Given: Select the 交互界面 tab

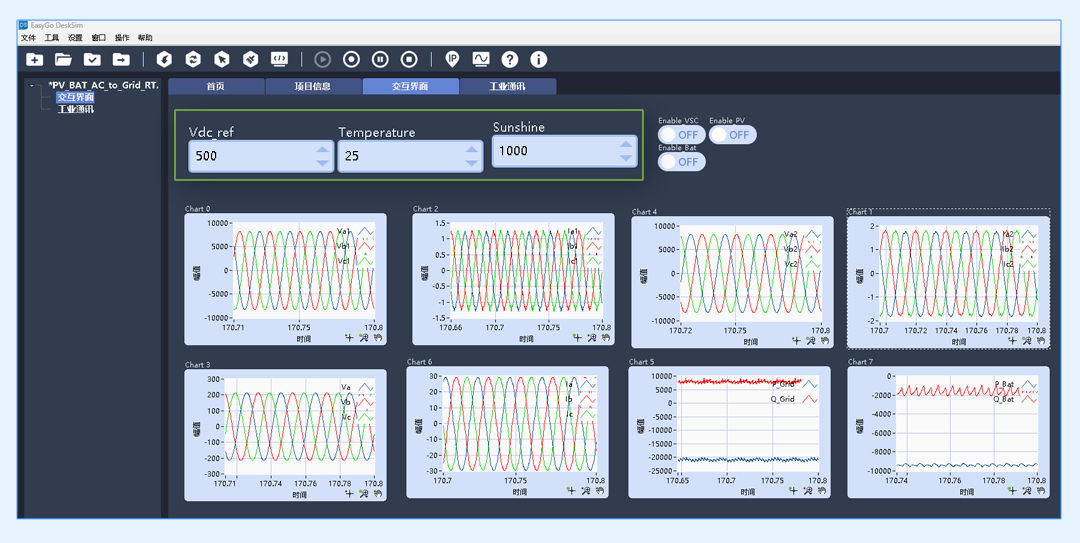Looking at the screenshot, I should (x=411, y=86).
